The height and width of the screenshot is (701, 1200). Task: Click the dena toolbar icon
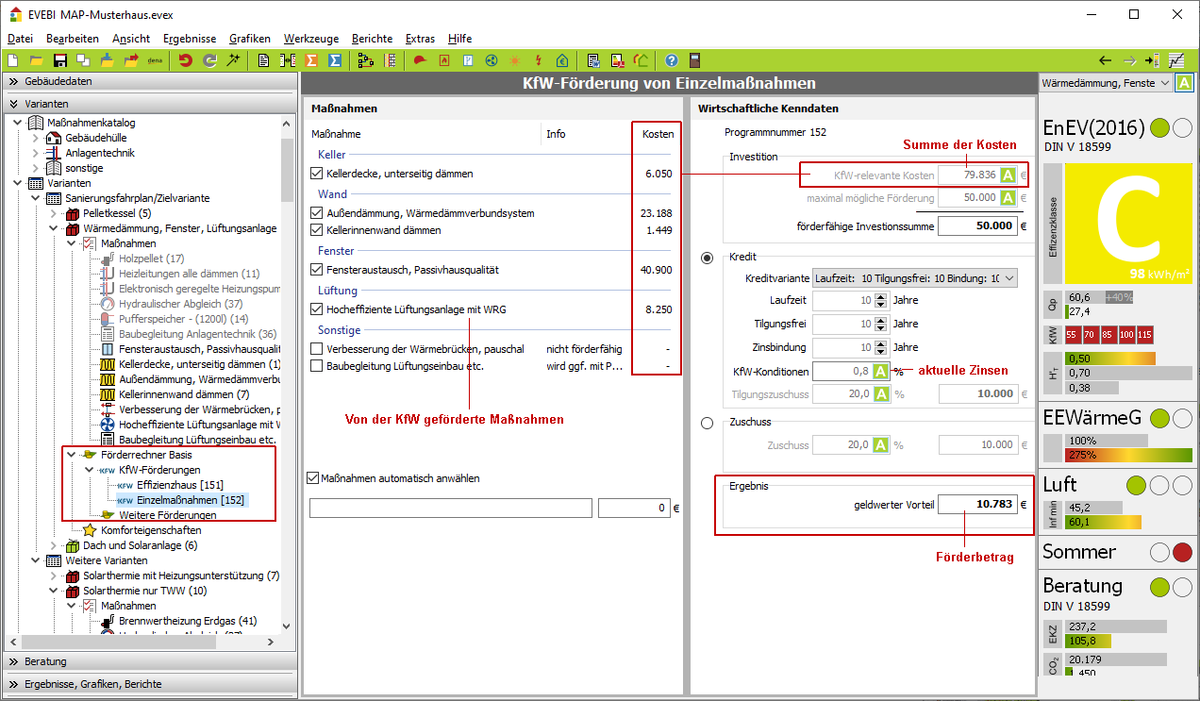click(155, 60)
